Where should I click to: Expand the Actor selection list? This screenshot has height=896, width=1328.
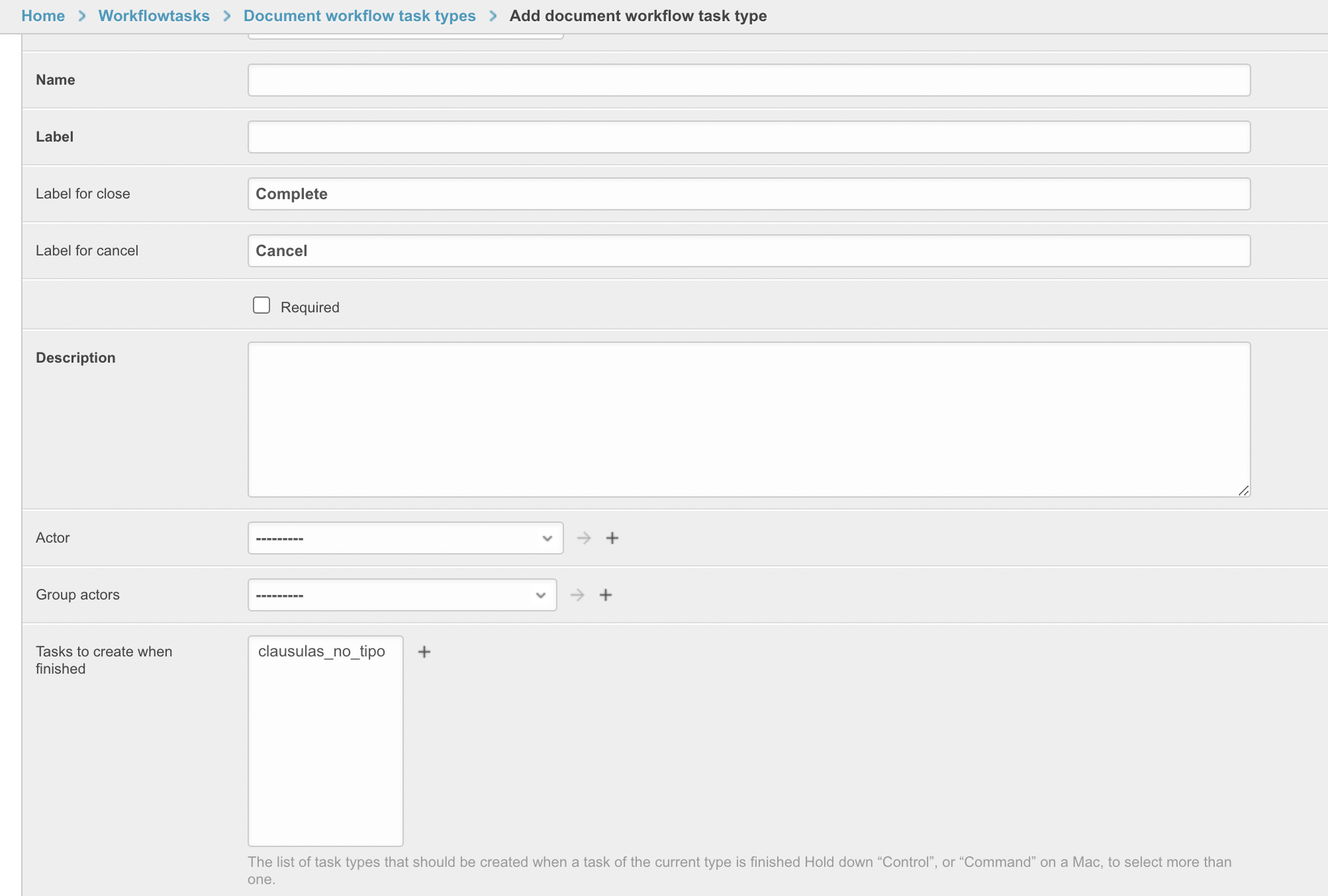405,538
